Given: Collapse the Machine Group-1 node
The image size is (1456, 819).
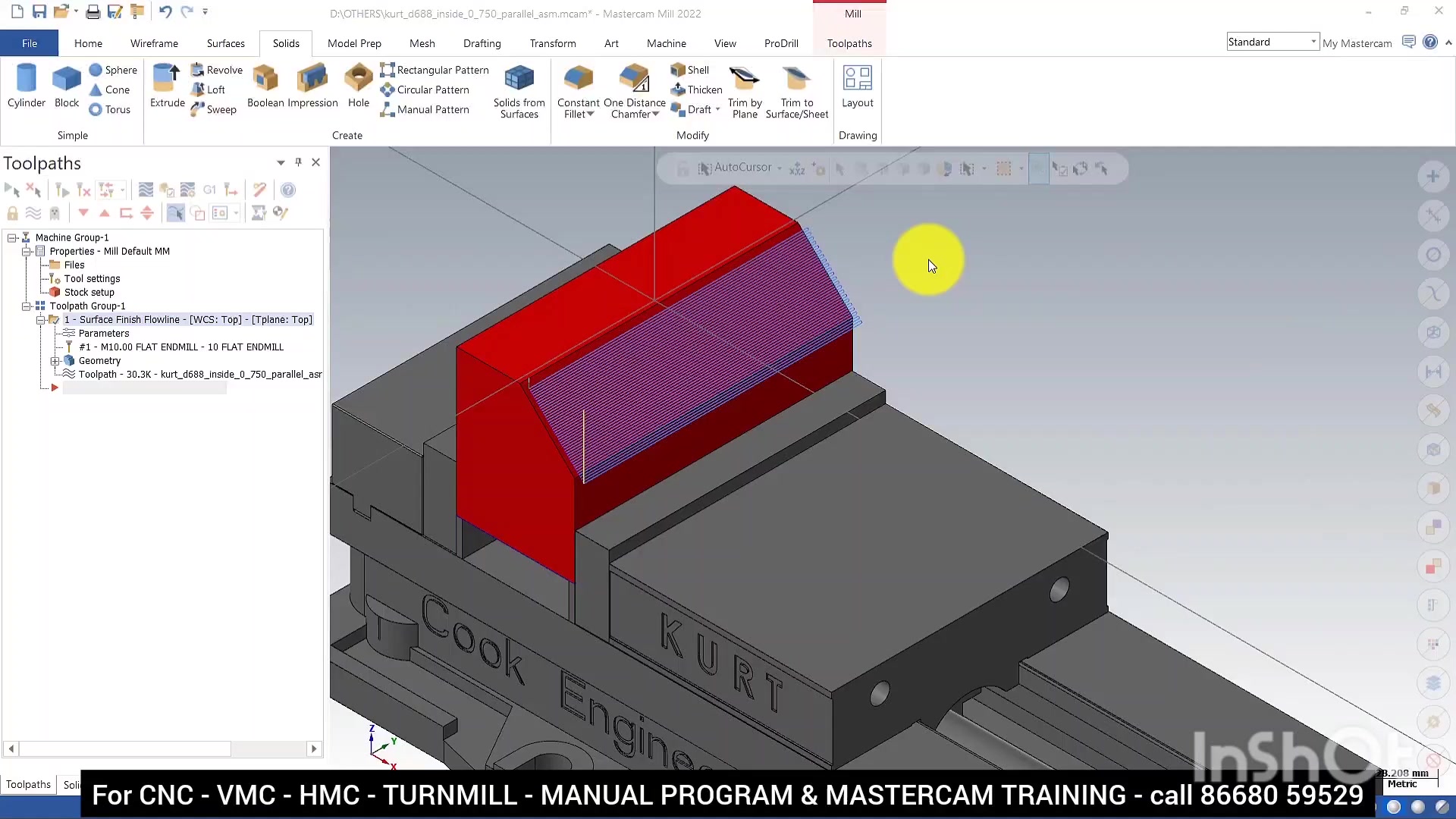Looking at the screenshot, I should (x=12, y=238).
